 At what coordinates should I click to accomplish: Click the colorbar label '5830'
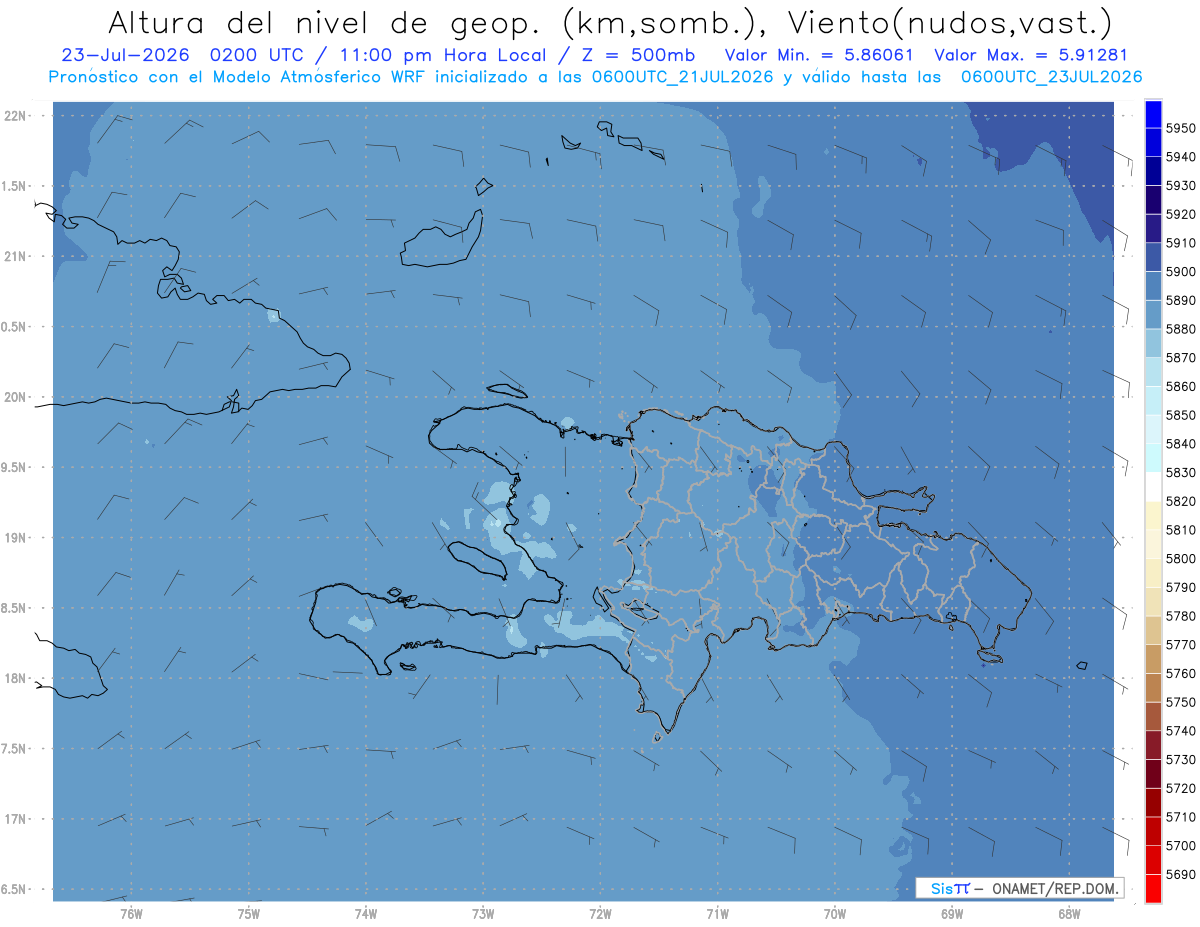tap(1180, 472)
